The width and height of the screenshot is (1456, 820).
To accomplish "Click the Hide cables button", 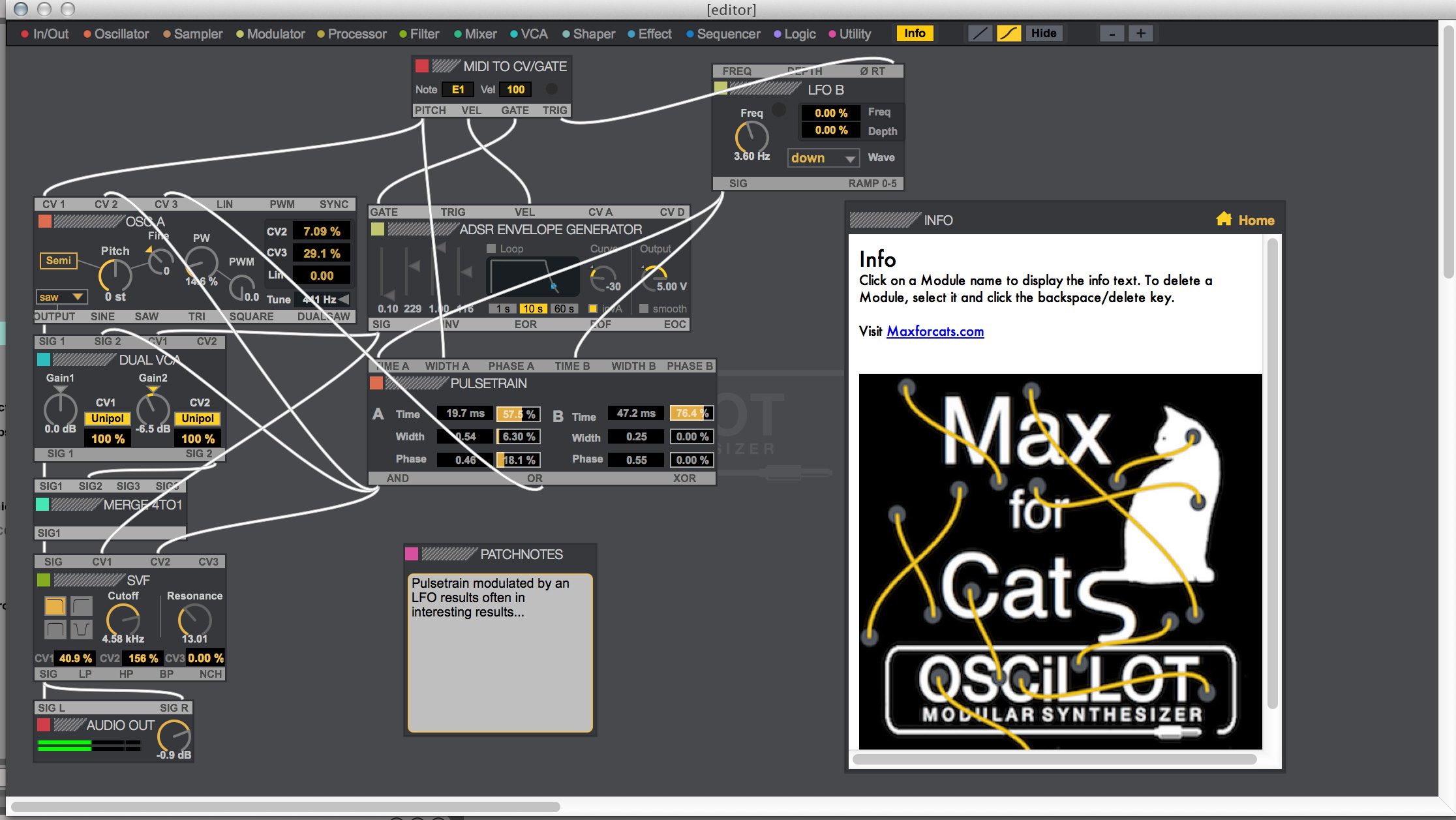I will pyautogui.click(x=1043, y=33).
